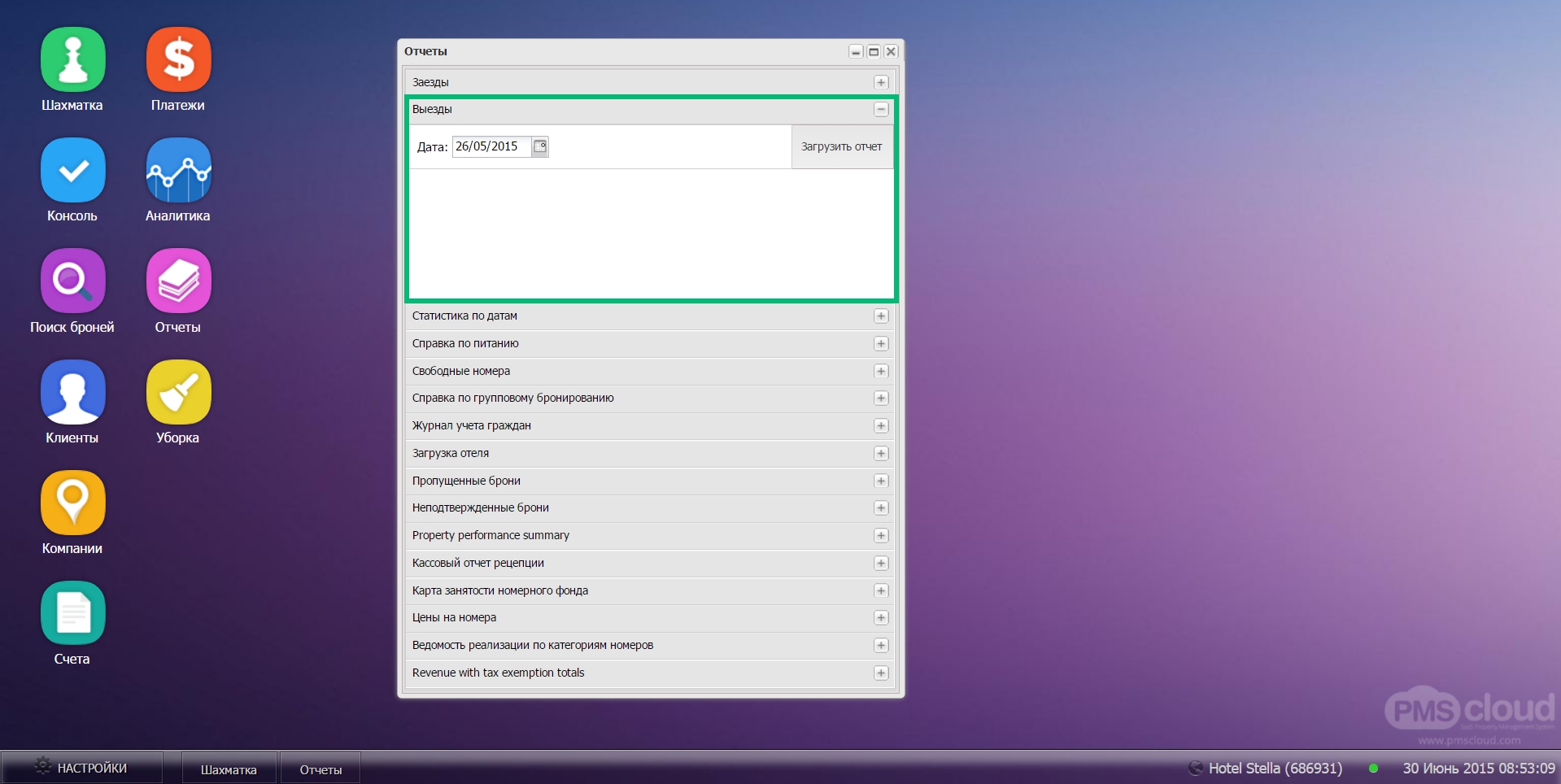Expand Property performance summary section
Image resolution: width=1561 pixels, height=784 pixels.
(881, 535)
